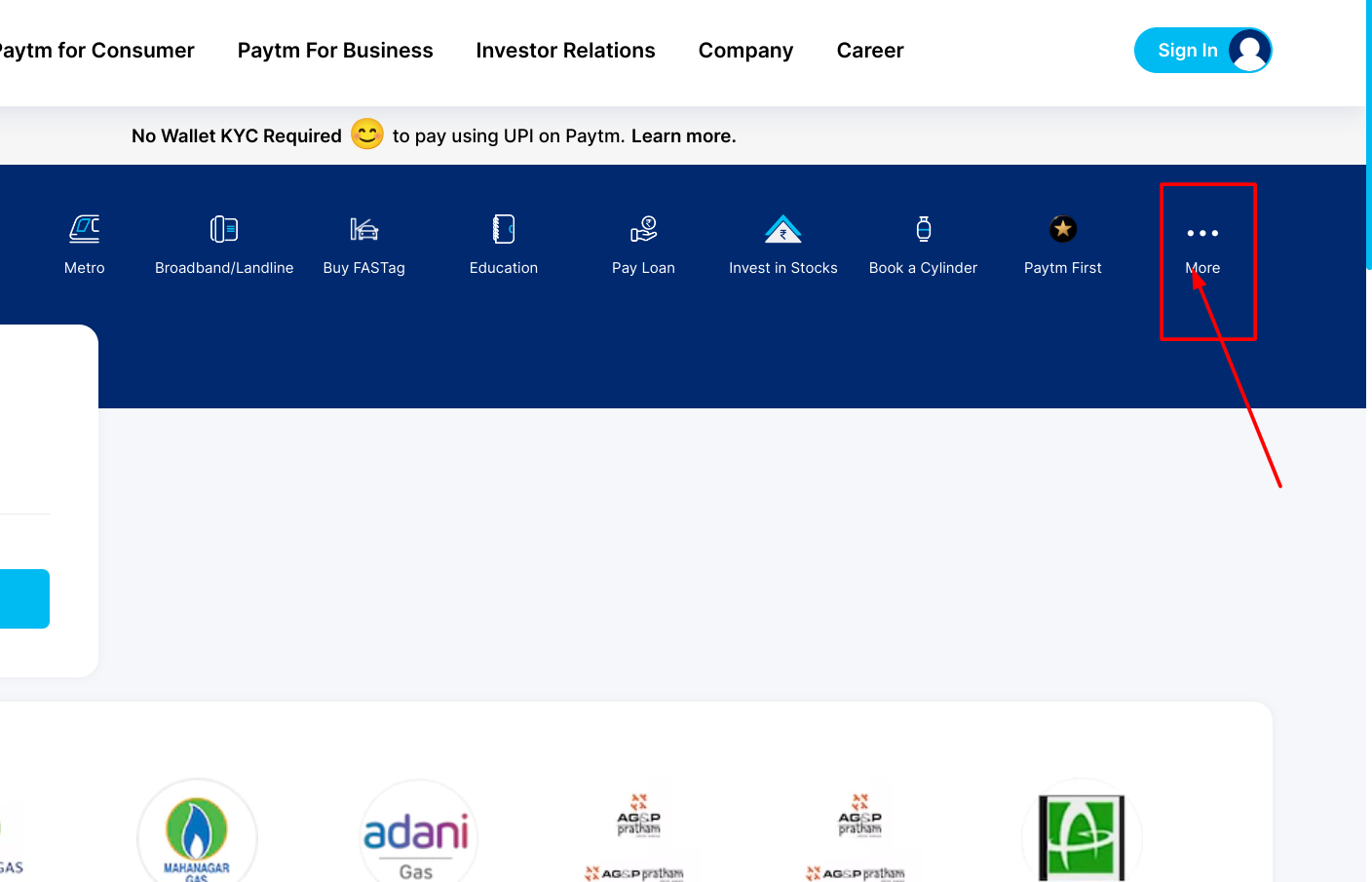Screen dimensions: 1372x882
Task: Open the Paytm First star icon
Action: point(1062,230)
